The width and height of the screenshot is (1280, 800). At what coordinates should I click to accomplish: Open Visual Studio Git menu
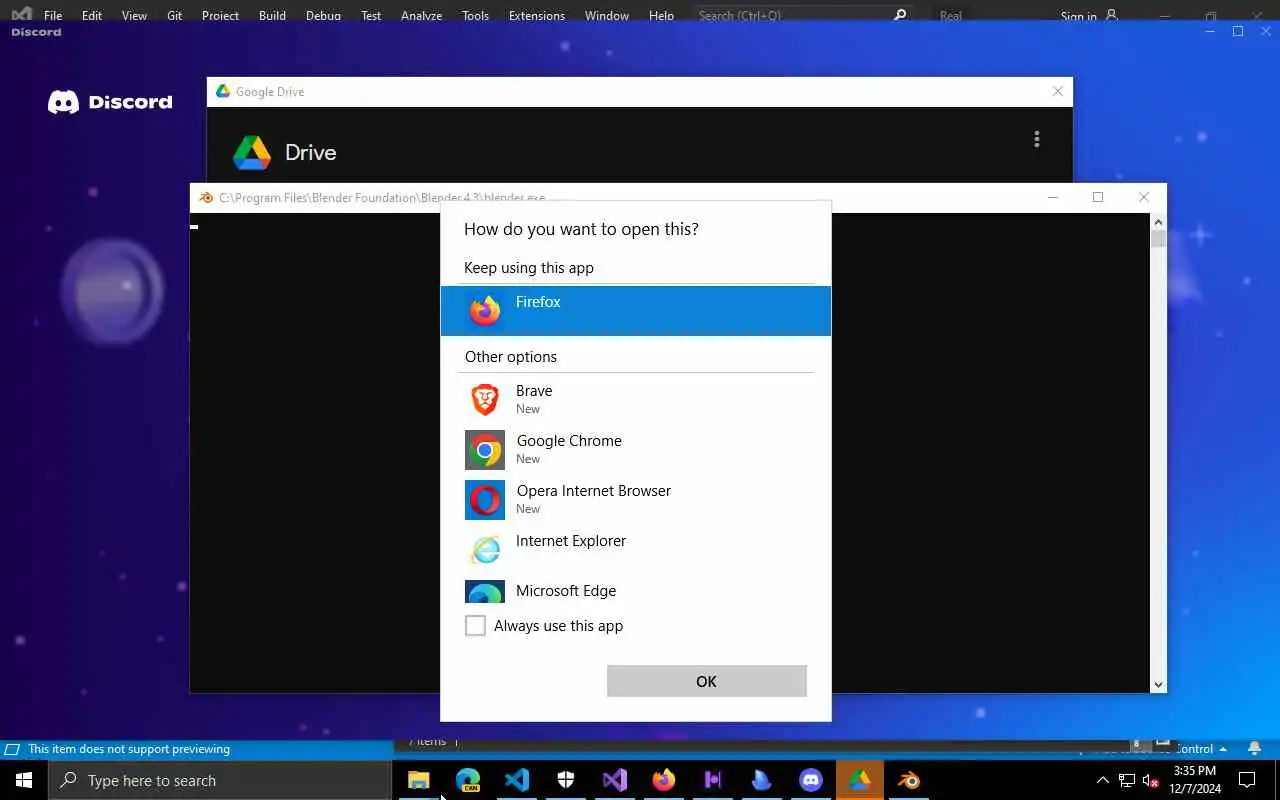click(x=175, y=16)
